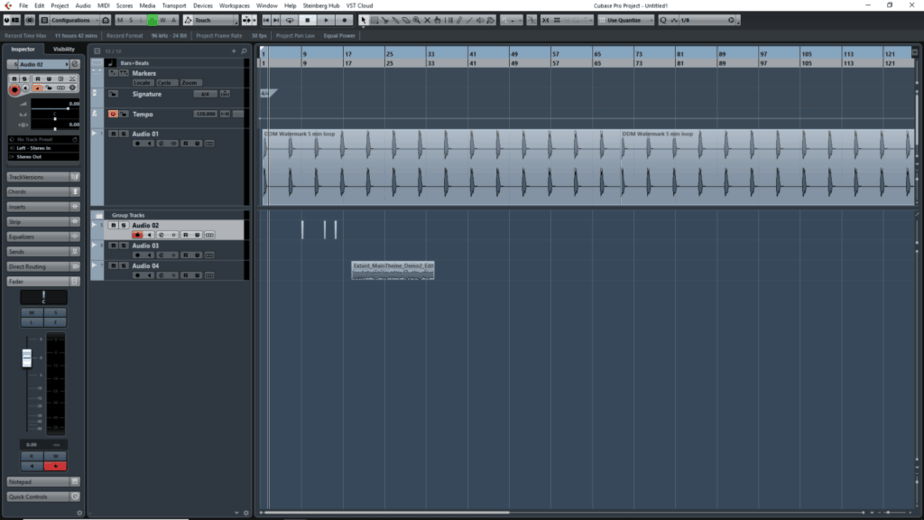The width and height of the screenshot is (924, 520).
Task: Open the Use Quantize grid dropdown
Action: tap(626, 20)
